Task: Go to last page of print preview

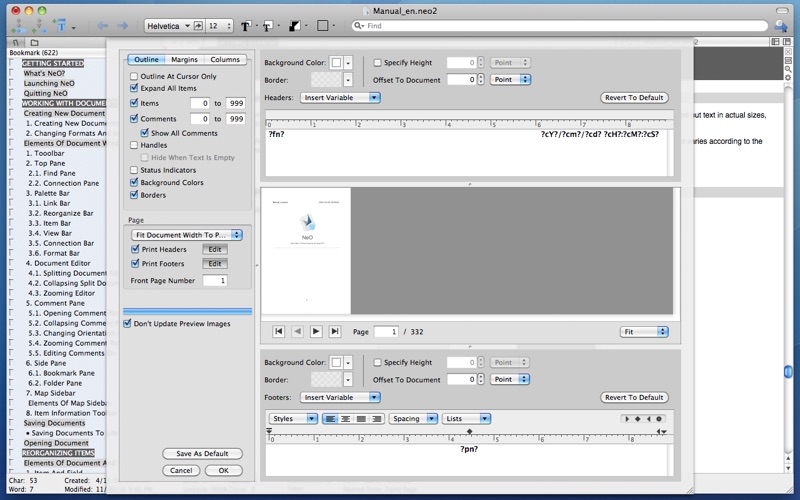Action: (x=335, y=332)
